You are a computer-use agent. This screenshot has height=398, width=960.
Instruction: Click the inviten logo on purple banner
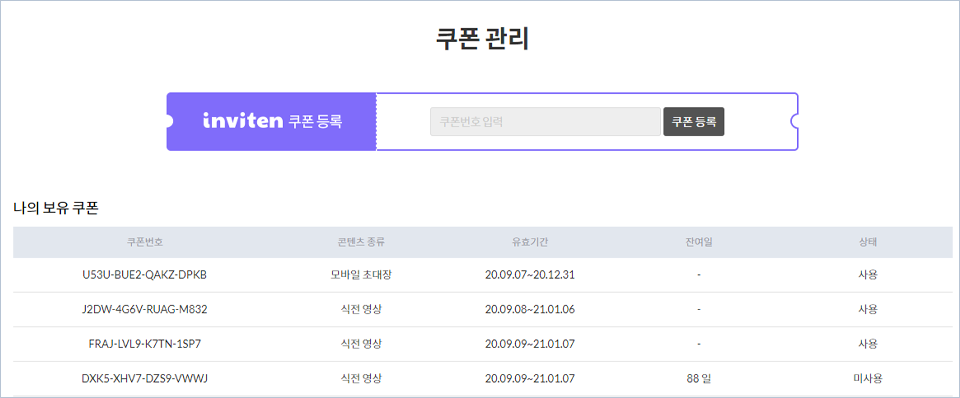[242, 120]
